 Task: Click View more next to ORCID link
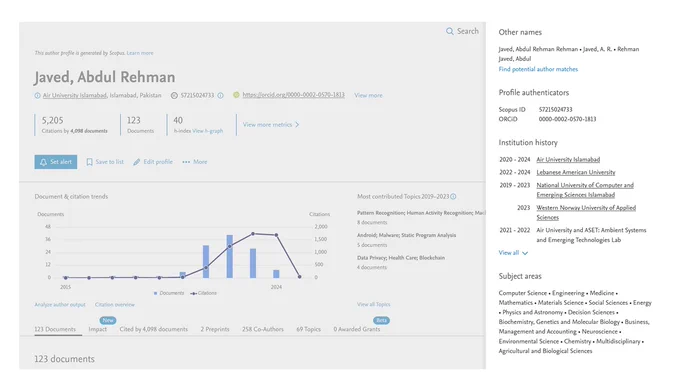tap(368, 95)
